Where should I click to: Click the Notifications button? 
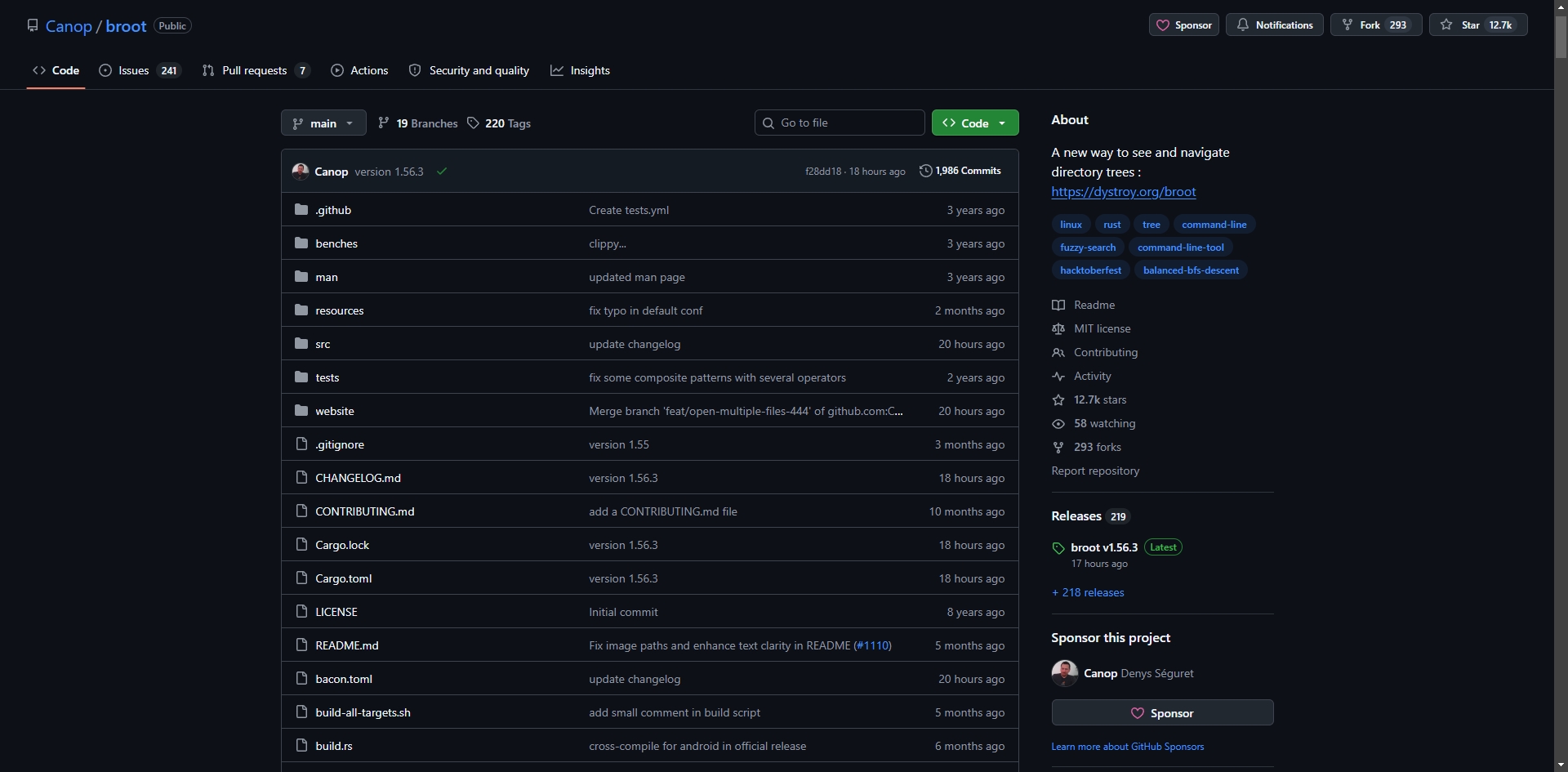pos(1275,25)
